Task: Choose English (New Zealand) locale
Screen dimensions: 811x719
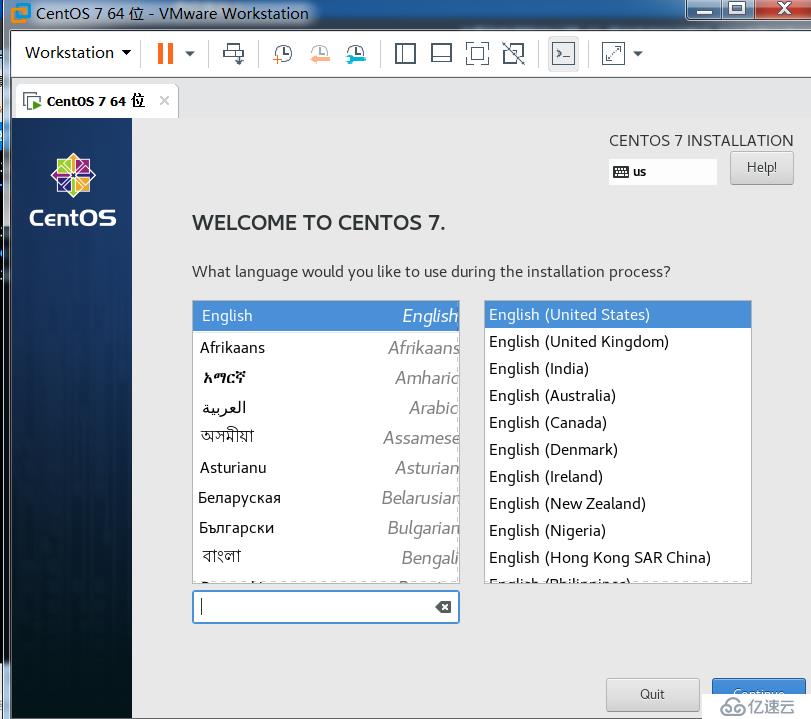Action: click(x=618, y=503)
